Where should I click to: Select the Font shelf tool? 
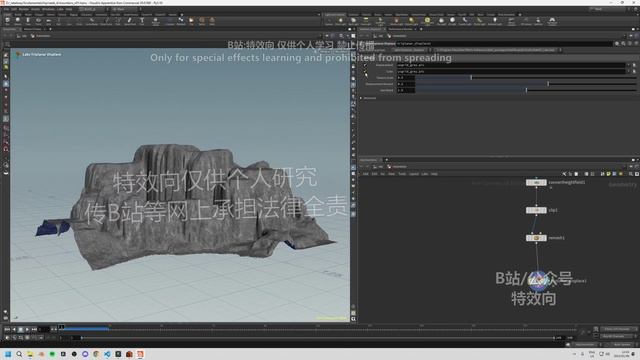142,21
